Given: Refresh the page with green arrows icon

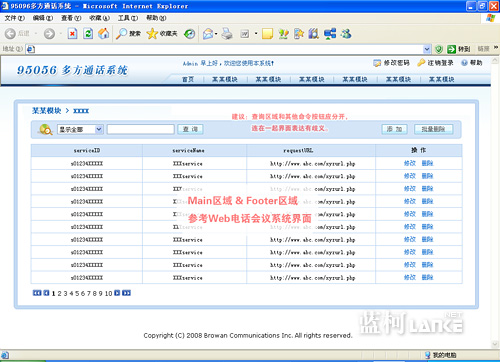Looking at the screenshot, I should pyautogui.click(x=88, y=33).
